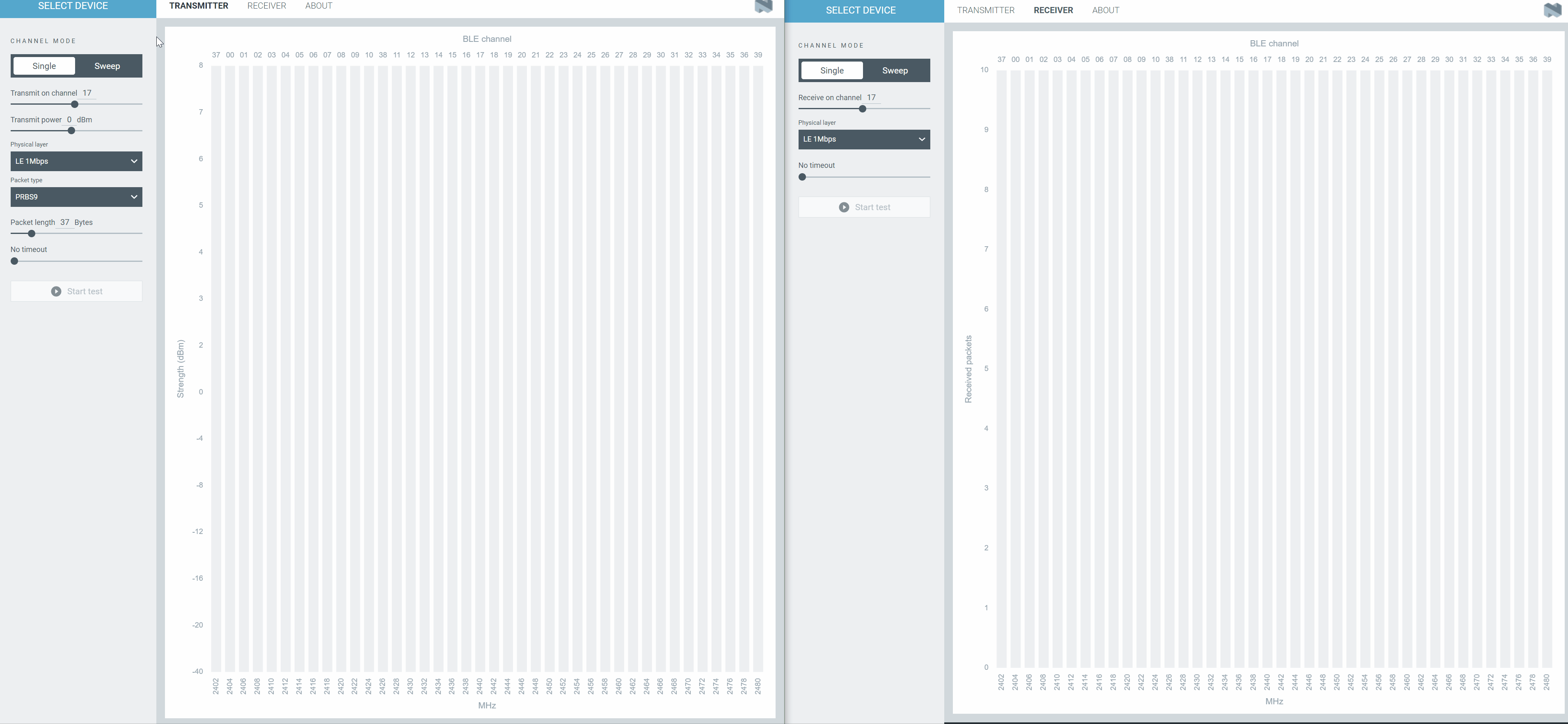Click Start test button on receiver
Image resolution: width=1568 pixels, height=724 pixels.
point(864,207)
